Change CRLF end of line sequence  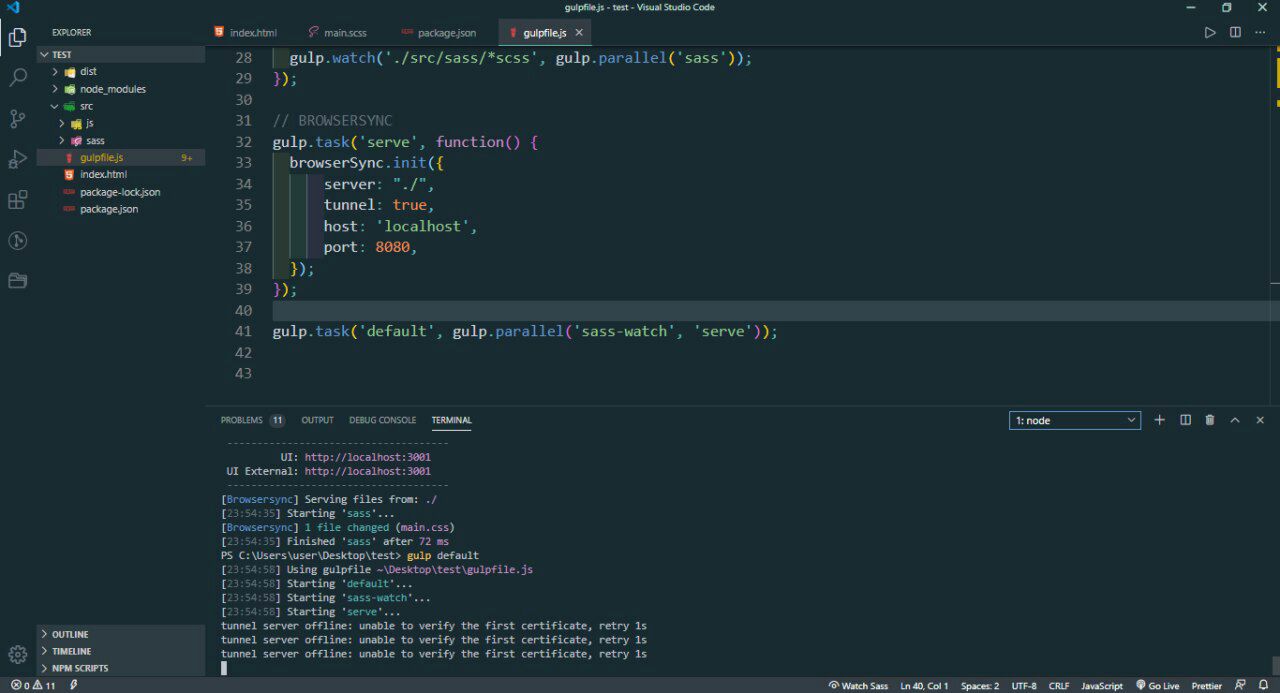tap(1059, 686)
